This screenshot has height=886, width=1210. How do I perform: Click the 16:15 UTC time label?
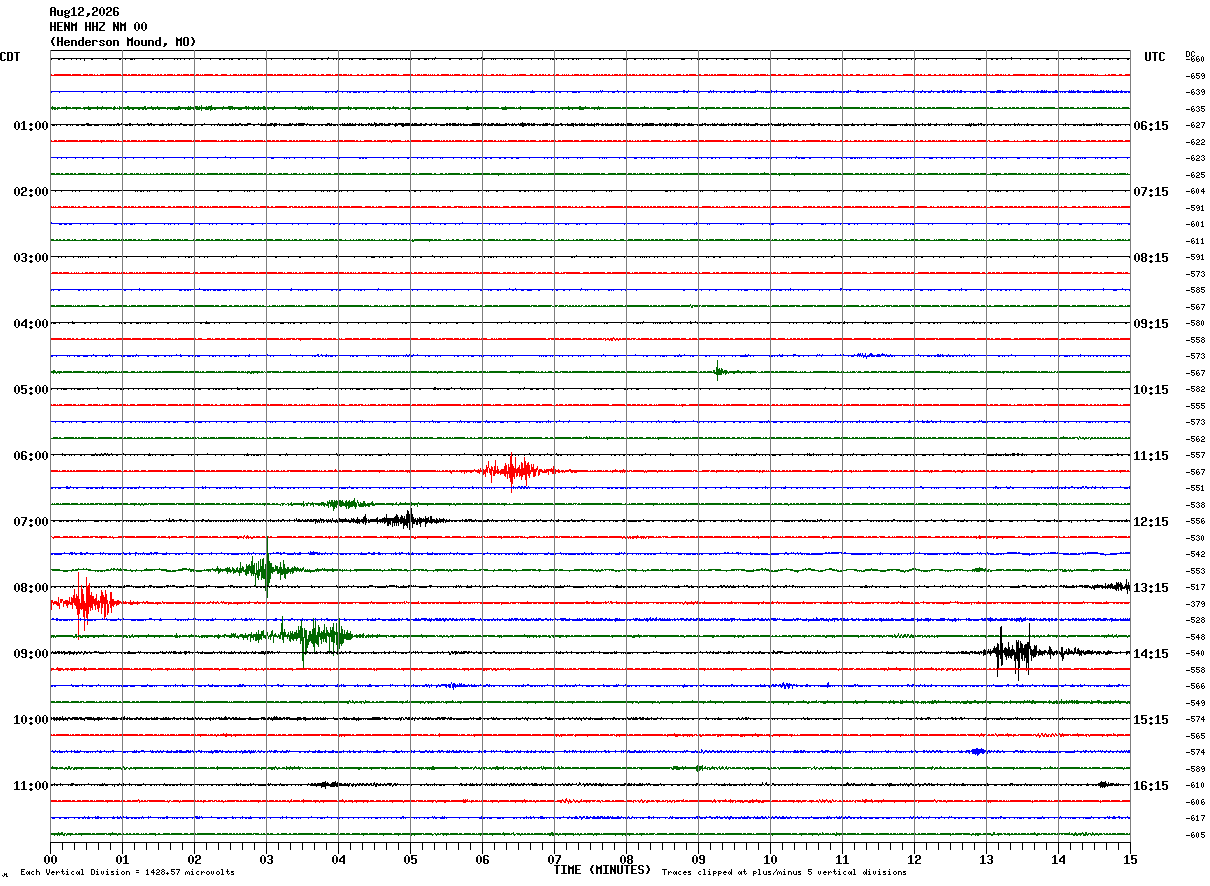point(1150,786)
